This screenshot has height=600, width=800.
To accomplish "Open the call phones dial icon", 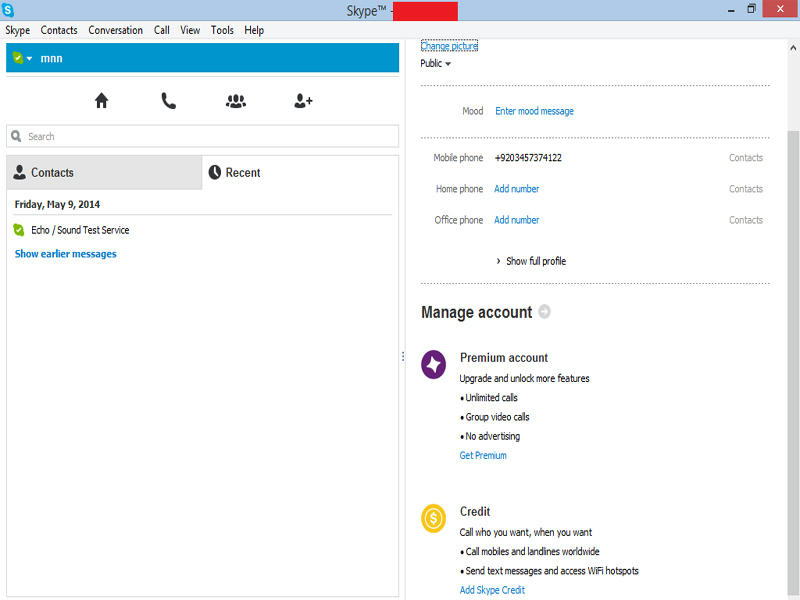I will point(168,101).
